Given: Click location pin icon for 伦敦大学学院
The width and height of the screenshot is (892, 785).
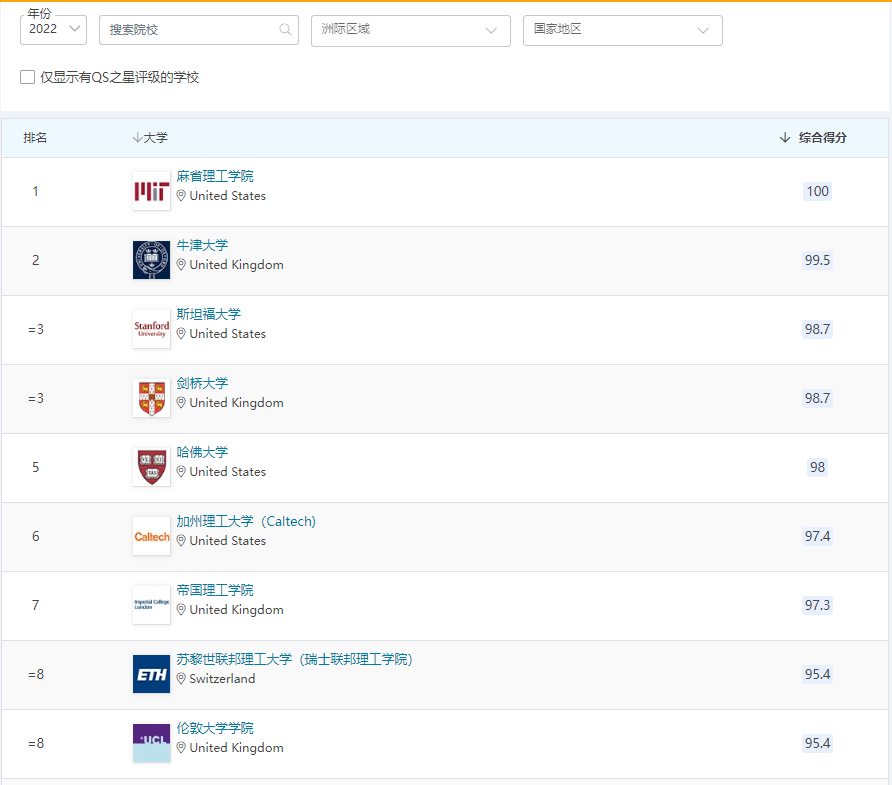Looking at the screenshot, I should [x=181, y=747].
